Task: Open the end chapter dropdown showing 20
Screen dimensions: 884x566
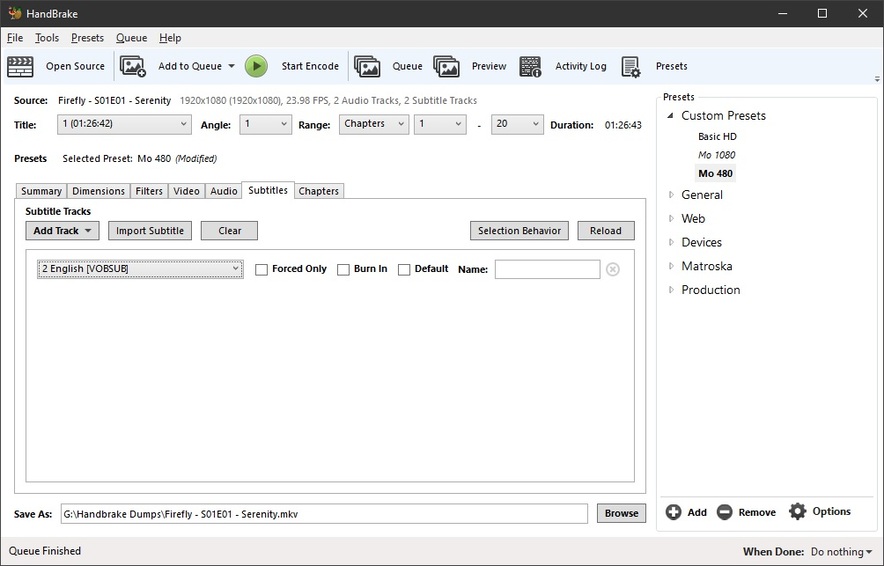Action: tap(517, 124)
